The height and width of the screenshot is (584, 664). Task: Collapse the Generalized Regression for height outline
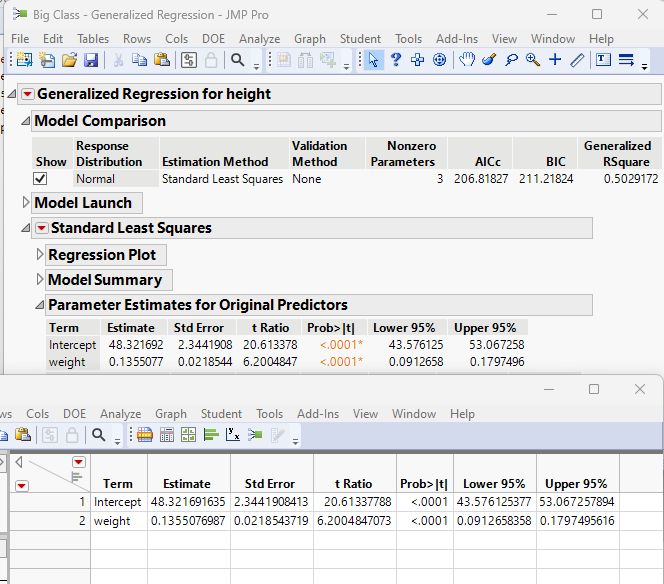click(12, 93)
